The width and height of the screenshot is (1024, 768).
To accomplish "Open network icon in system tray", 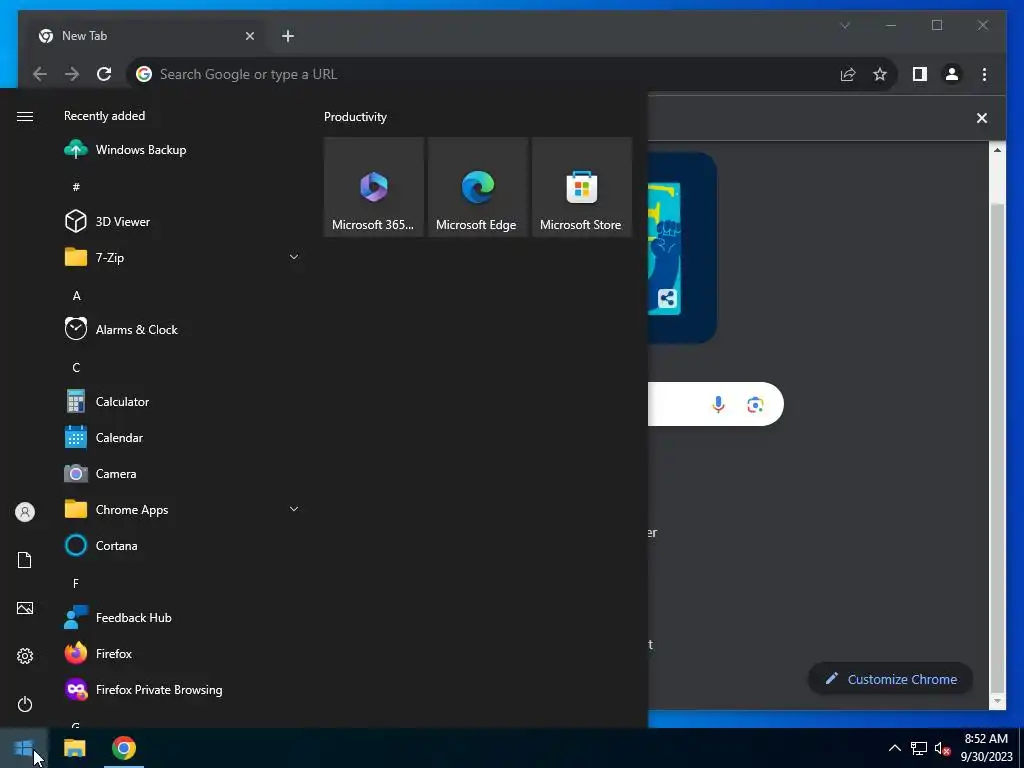I will pos(919,748).
